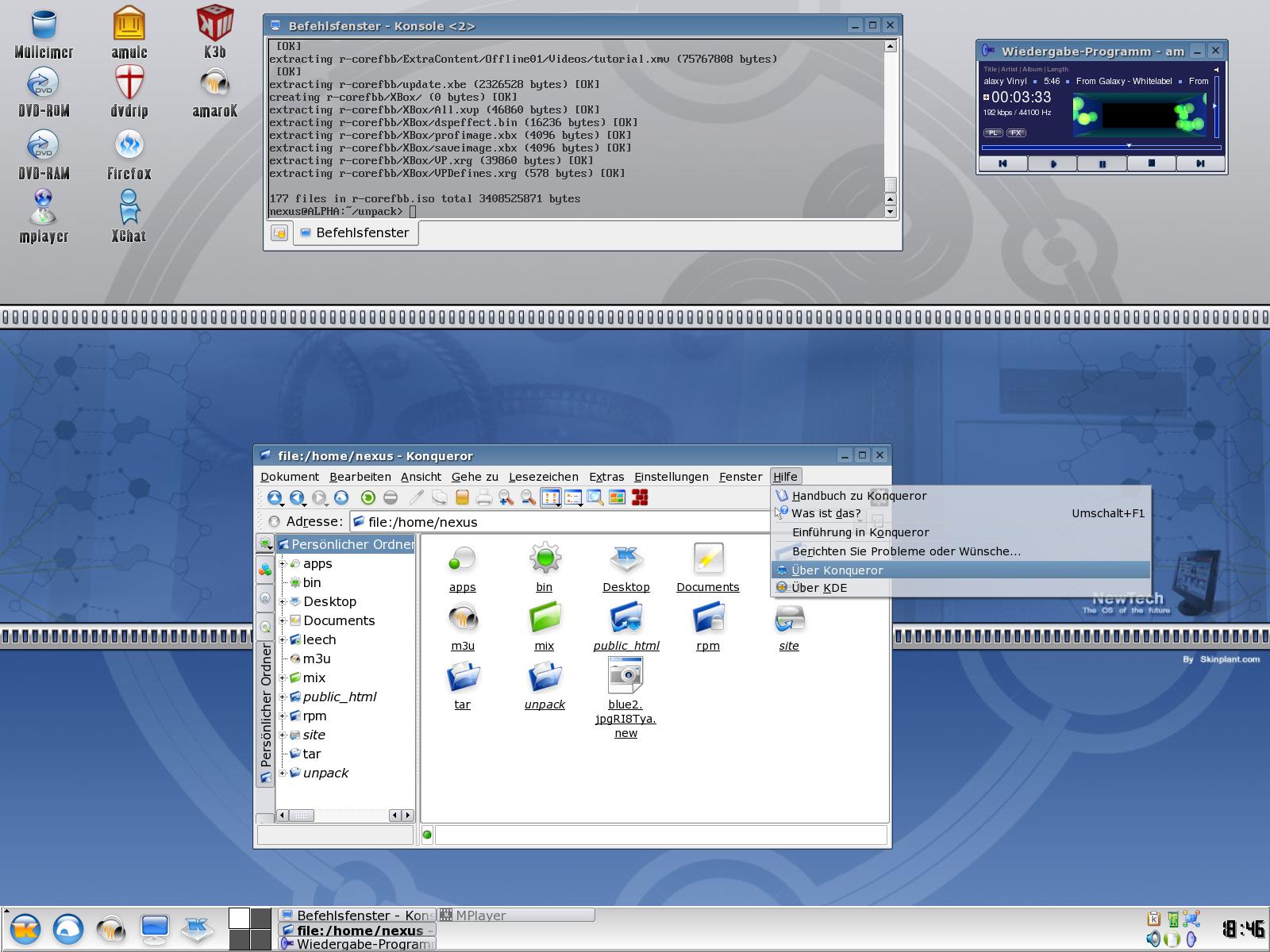Open the KDE K menu on the panel
Viewport: 1270px width, 952px height.
pyautogui.click(x=25, y=929)
